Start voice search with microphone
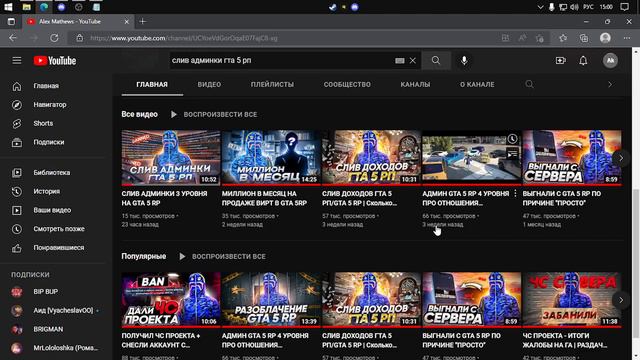The width and height of the screenshot is (640, 360). tap(464, 60)
